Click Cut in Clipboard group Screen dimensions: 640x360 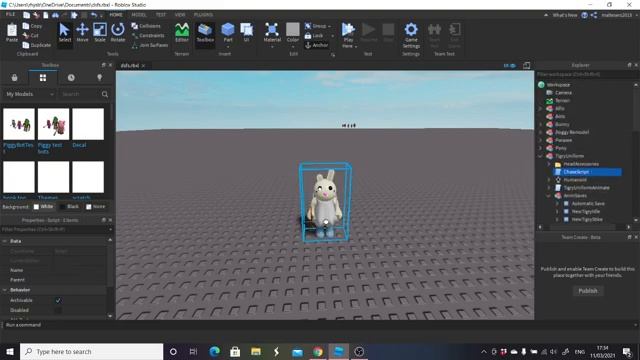31,36
